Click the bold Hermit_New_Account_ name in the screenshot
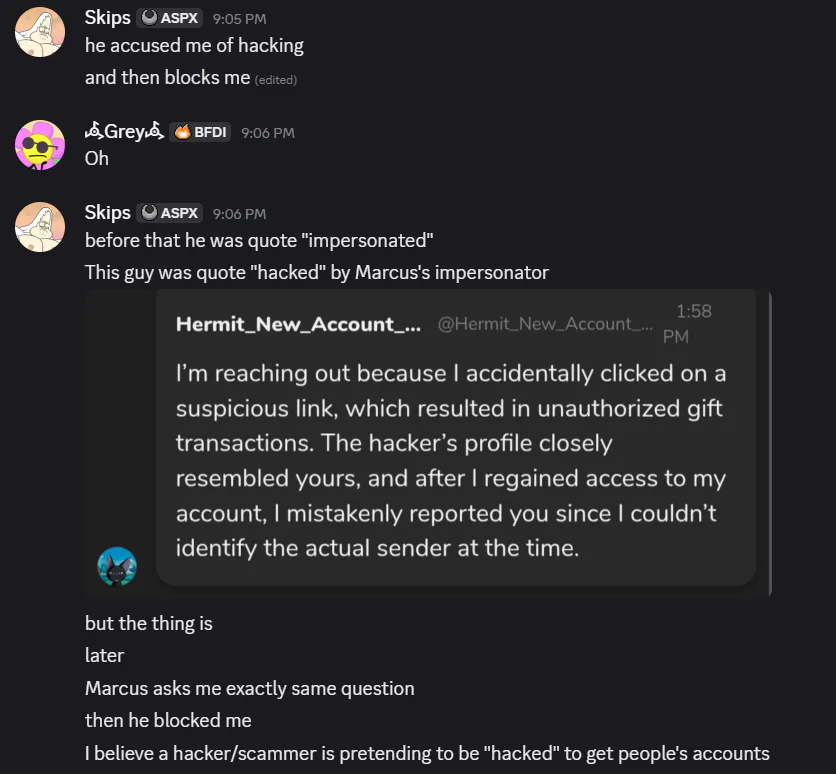Viewport: 836px width, 774px height. (298, 324)
